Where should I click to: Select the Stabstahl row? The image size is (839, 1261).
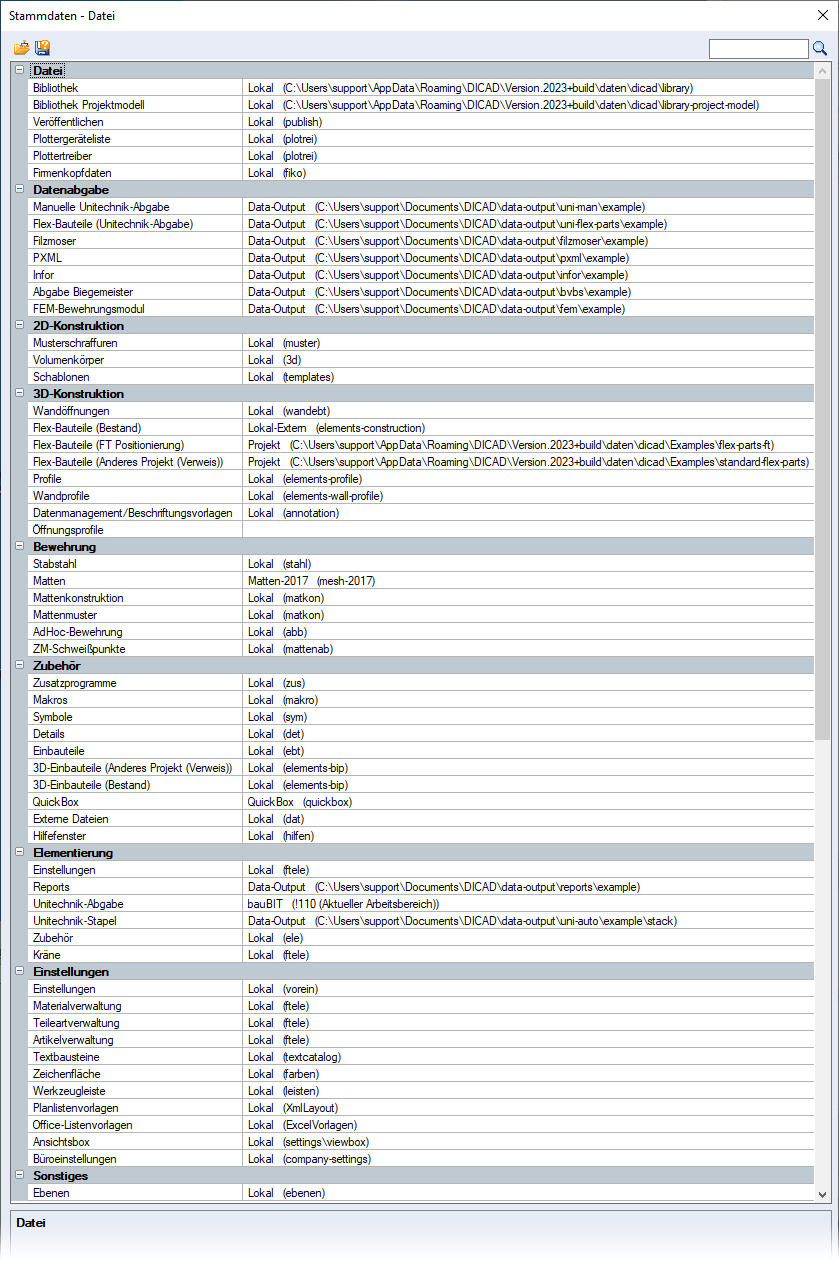coord(421,564)
